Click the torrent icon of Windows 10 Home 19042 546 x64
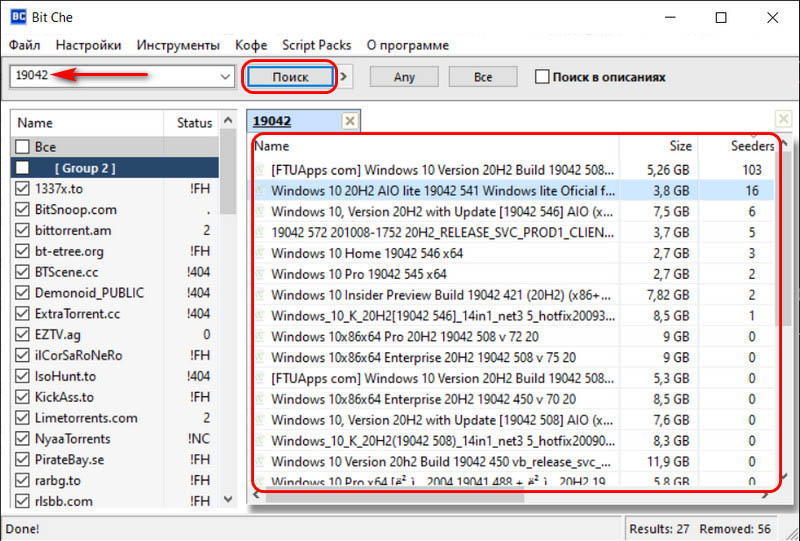This screenshot has width=800, height=541. coord(260,253)
